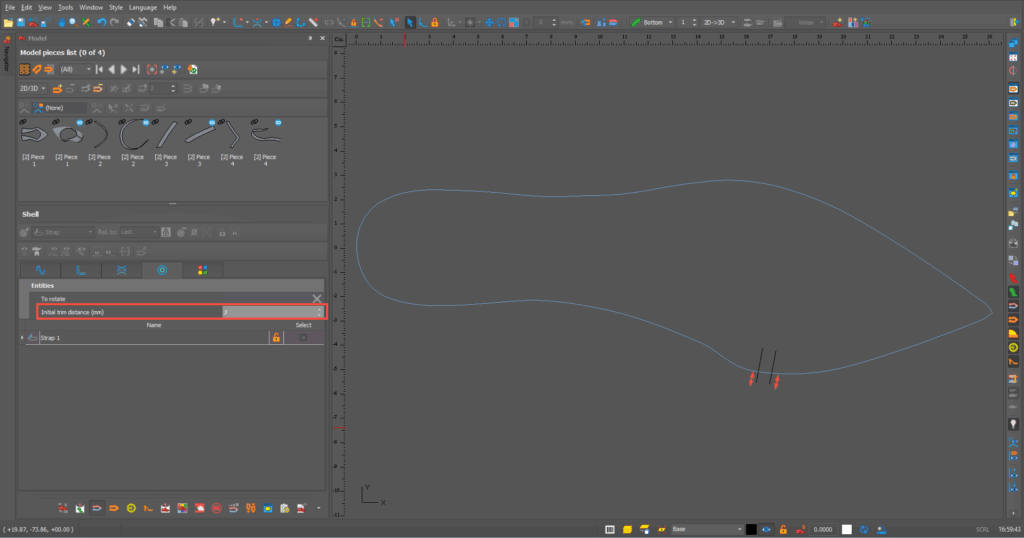Expand the Strap 1 tree row
Image resolution: width=1024 pixels, height=538 pixels.
22,338
